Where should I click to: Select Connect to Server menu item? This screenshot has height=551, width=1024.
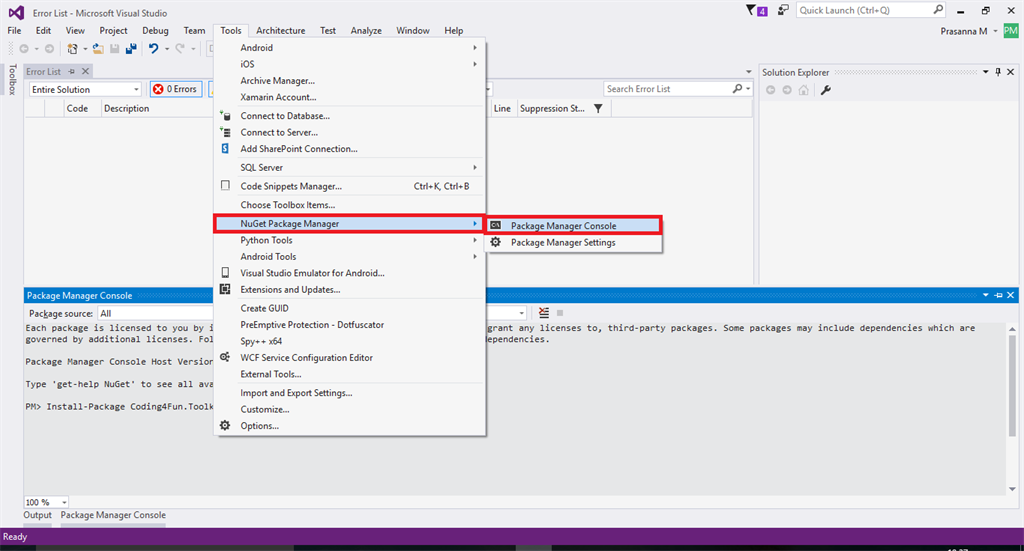coord(350,132)
